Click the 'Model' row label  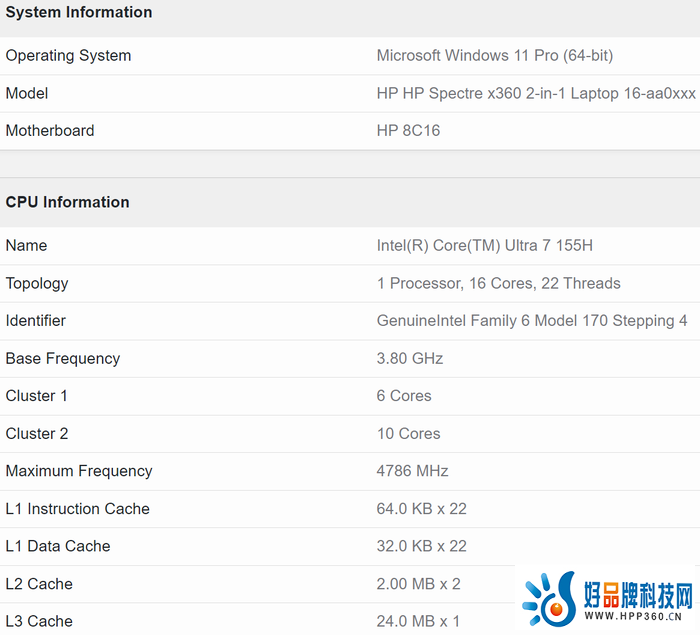pyautogui.click(x=27, y=93)
